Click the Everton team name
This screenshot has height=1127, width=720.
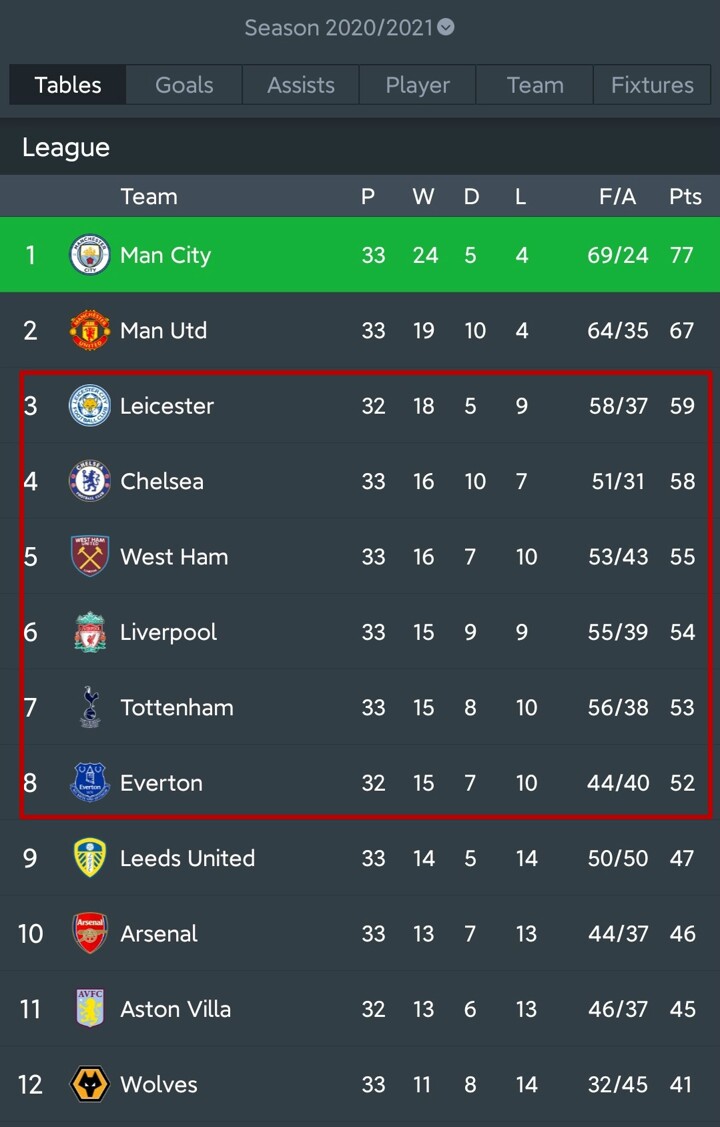click(x=161, y=783)
